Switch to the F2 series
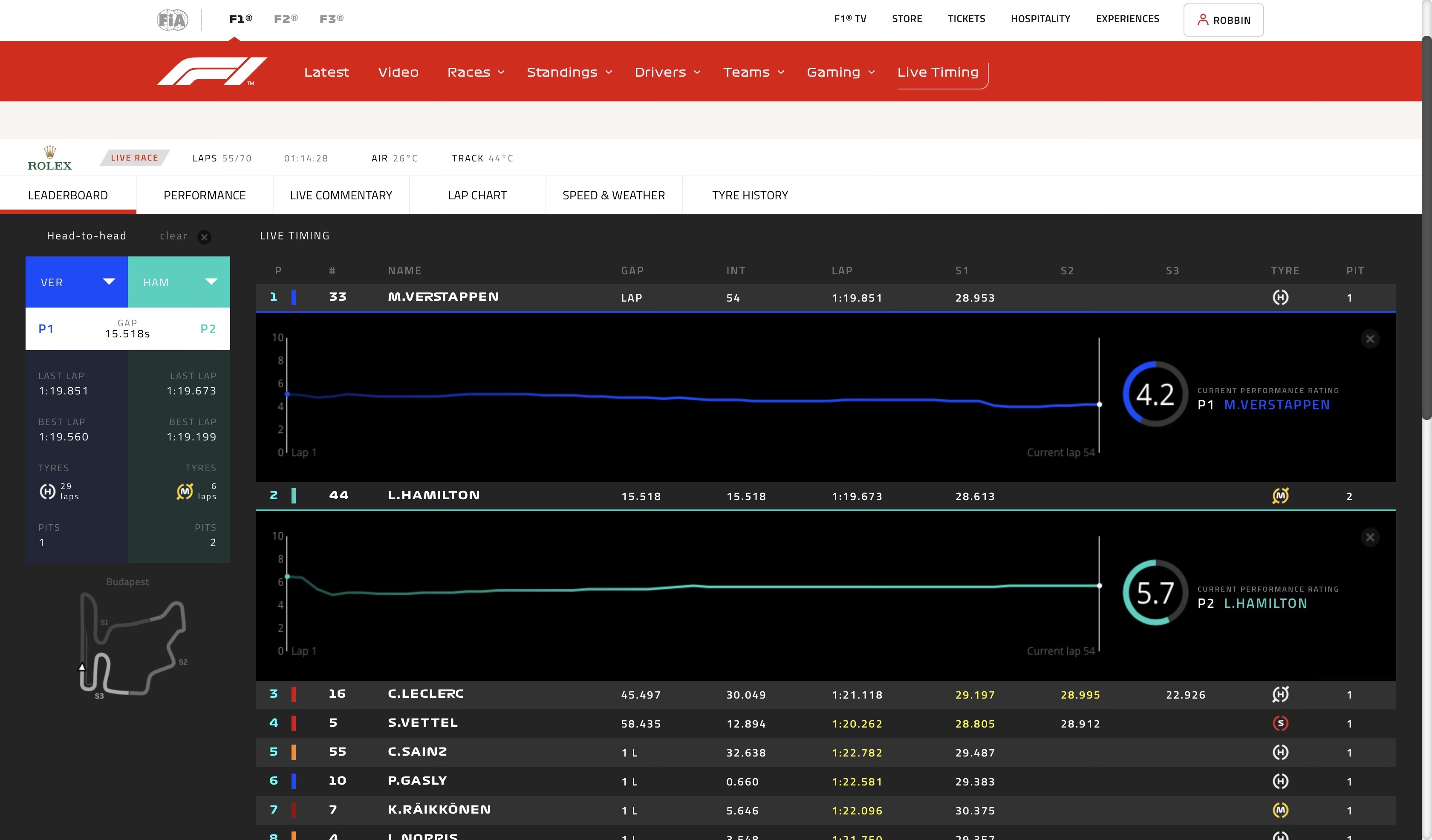 pos(285,19)
